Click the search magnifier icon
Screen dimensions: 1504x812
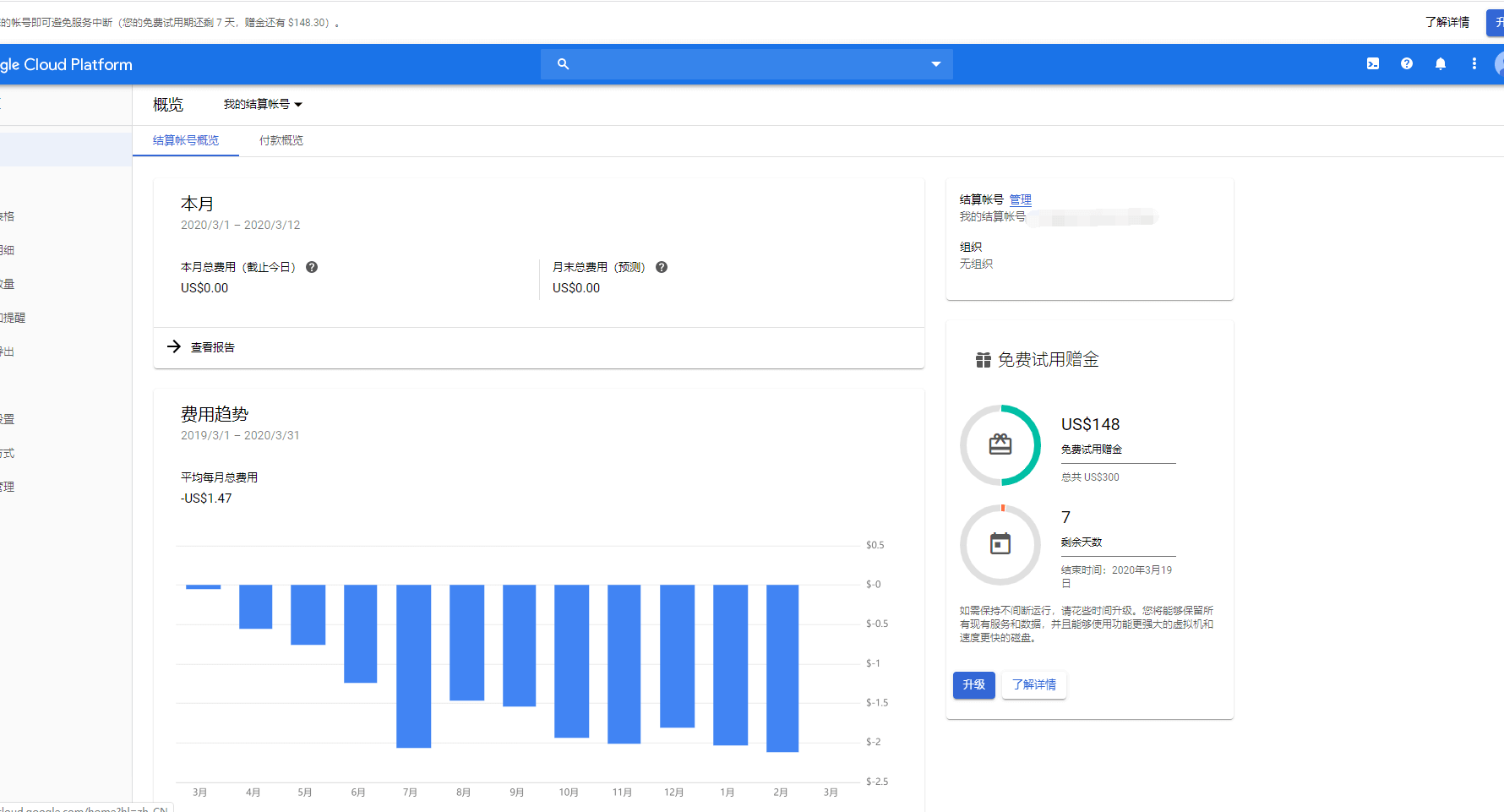pos(563,64)
